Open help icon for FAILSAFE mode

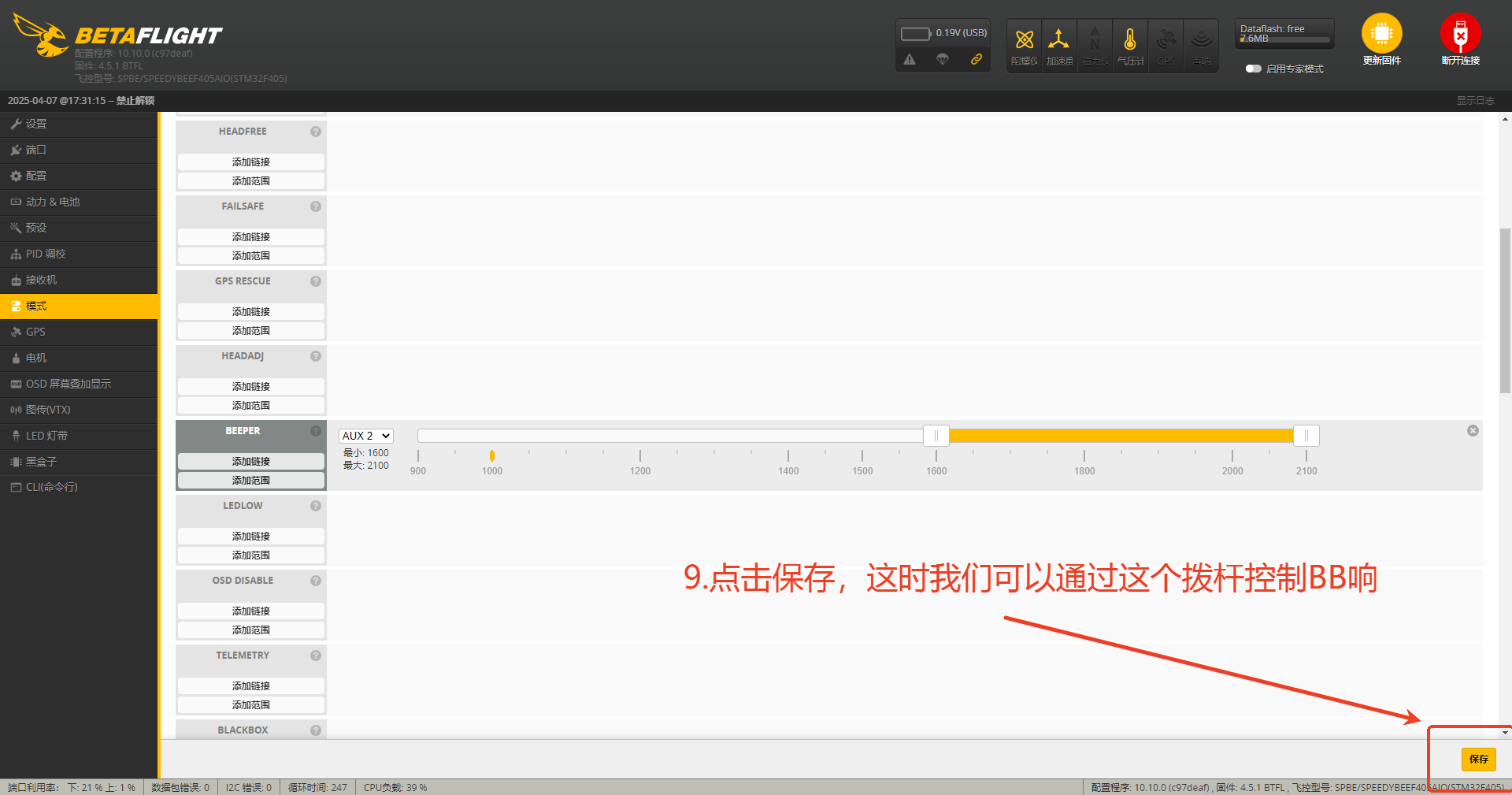(316, 206)
